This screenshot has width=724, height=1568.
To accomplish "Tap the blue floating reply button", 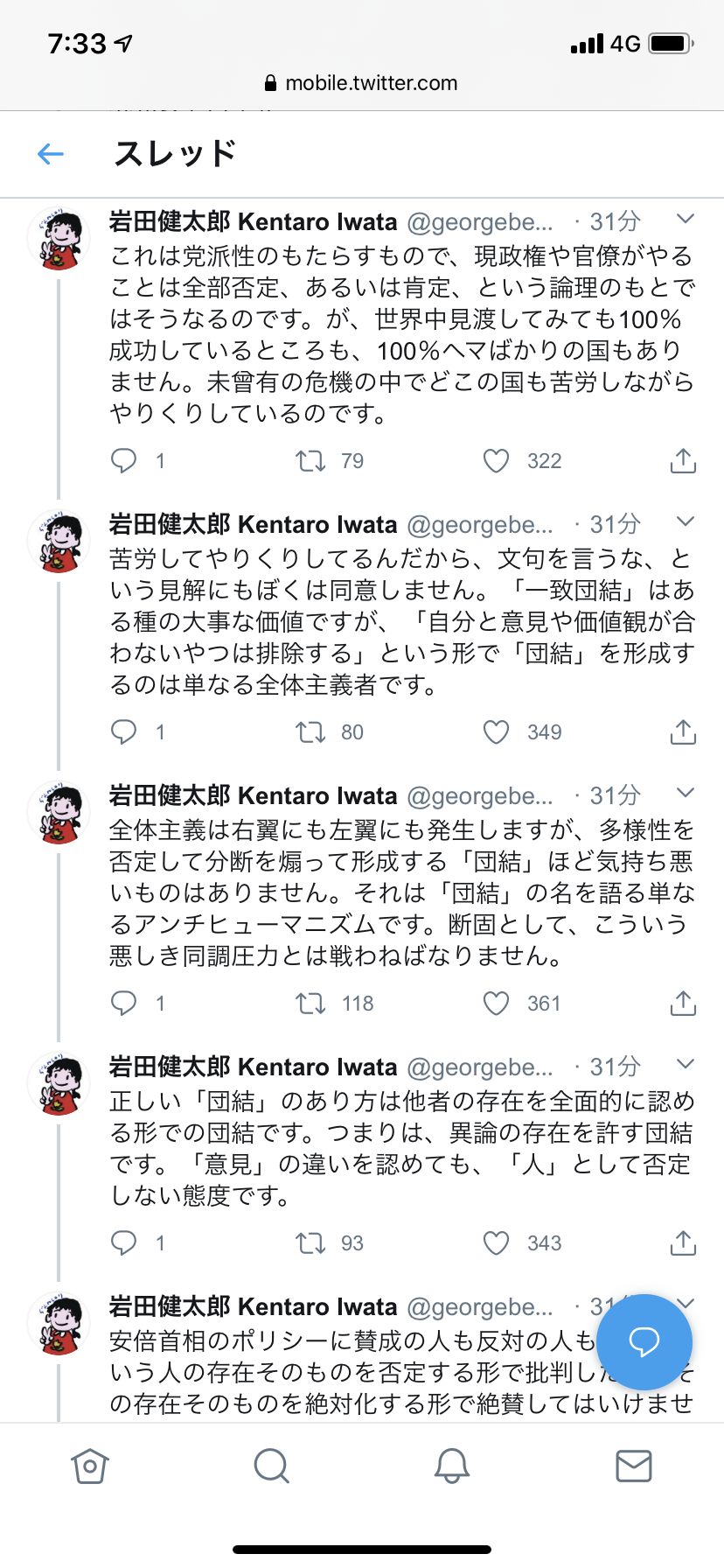I will [x=644, y=1341].
